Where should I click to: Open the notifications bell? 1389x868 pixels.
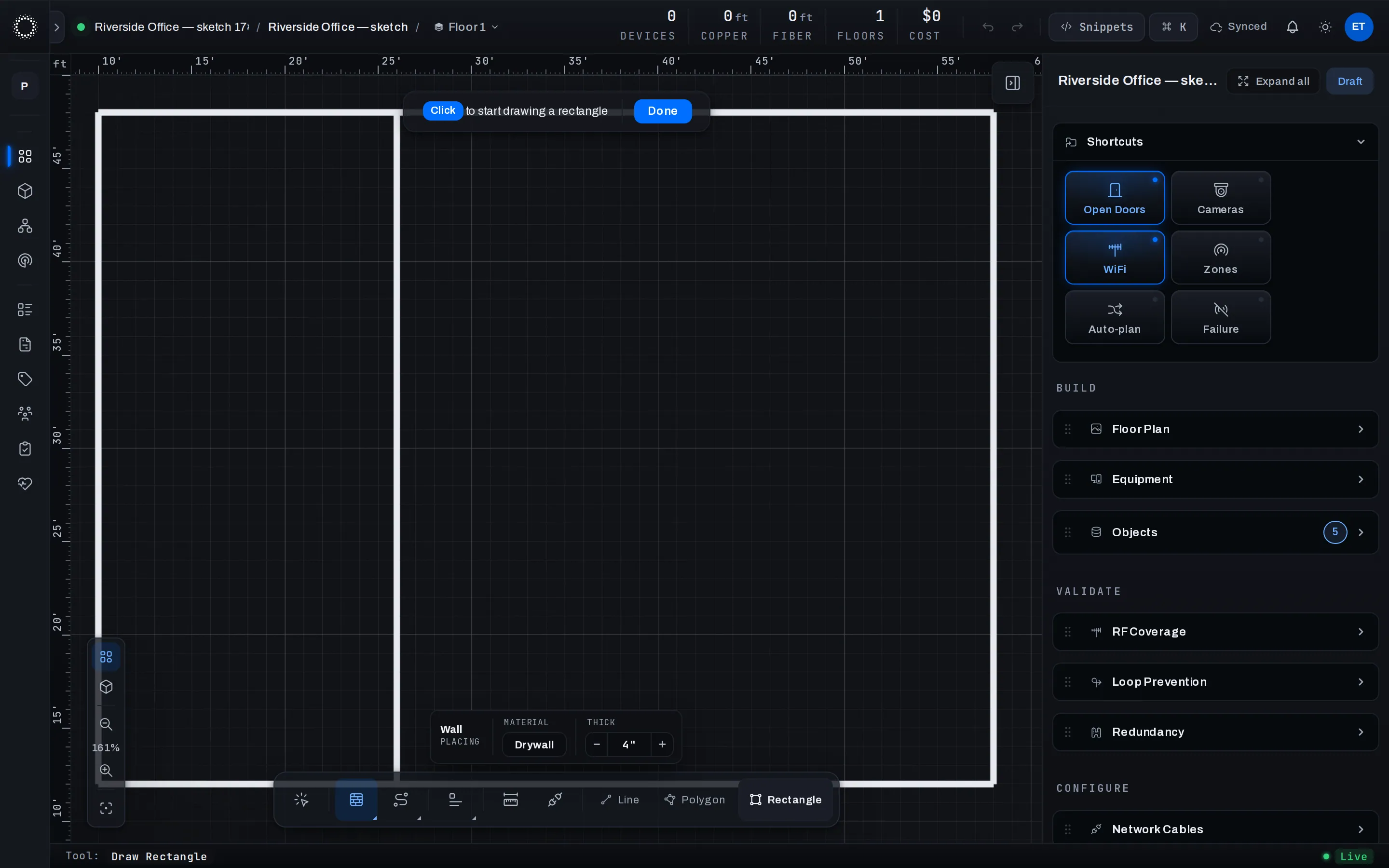tap(1293, 27)
